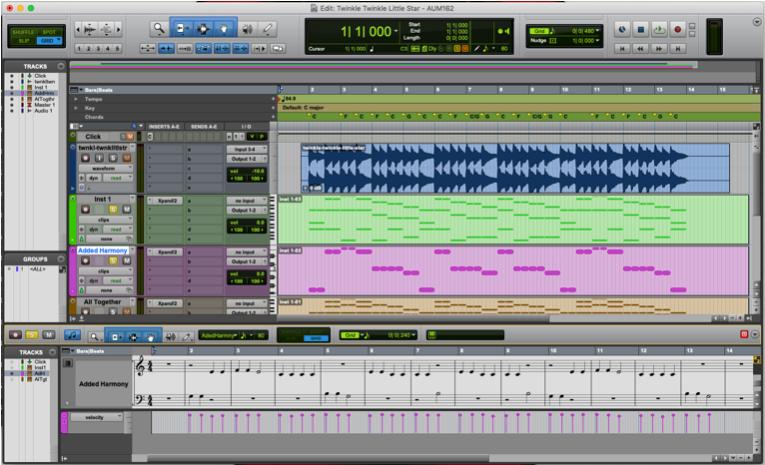Viewport: 765px width, 465px height.
Task: Select Audio 1 in the Tracks list
Action: click(43, 111)
